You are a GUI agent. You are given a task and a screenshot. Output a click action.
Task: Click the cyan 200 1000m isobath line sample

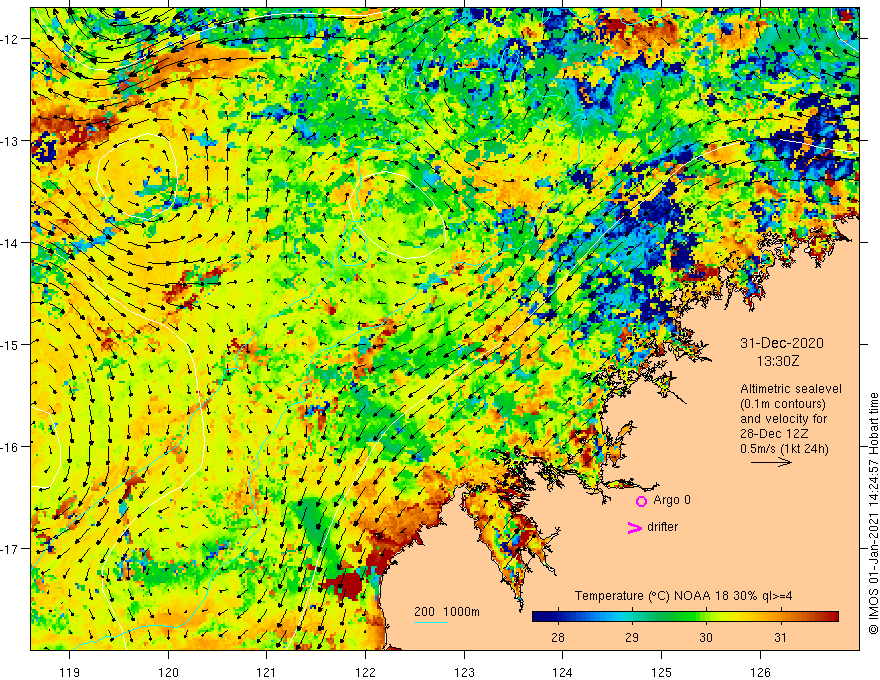[431, 622]
